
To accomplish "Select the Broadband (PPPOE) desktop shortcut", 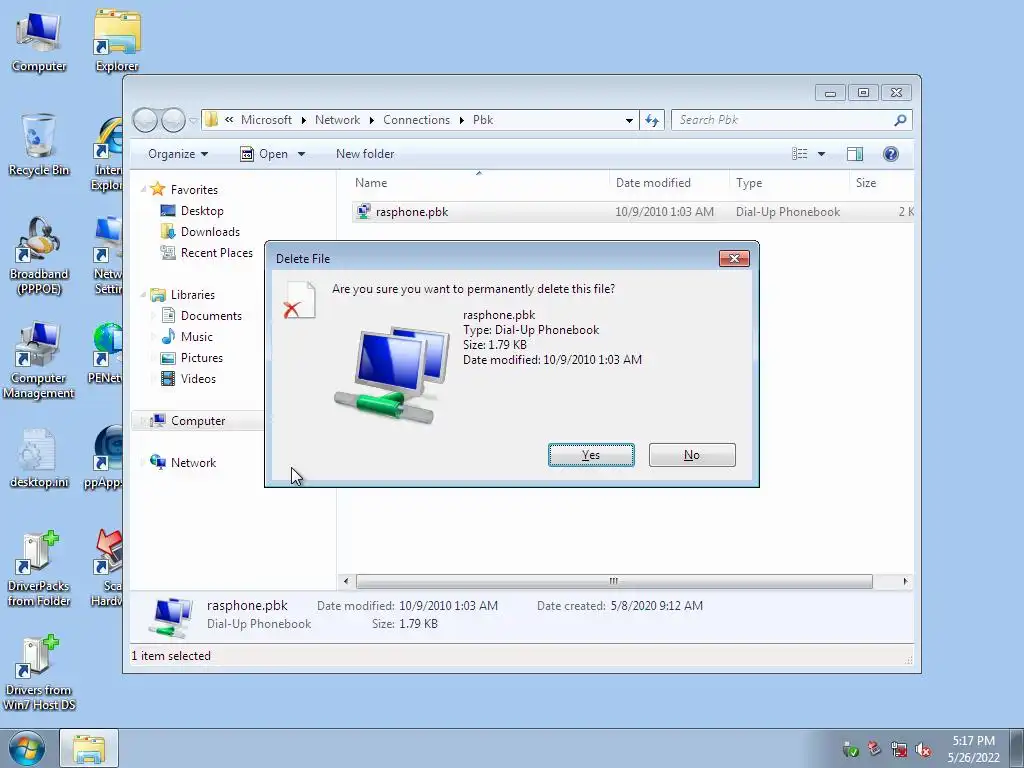I will click(x=39, y=257).
